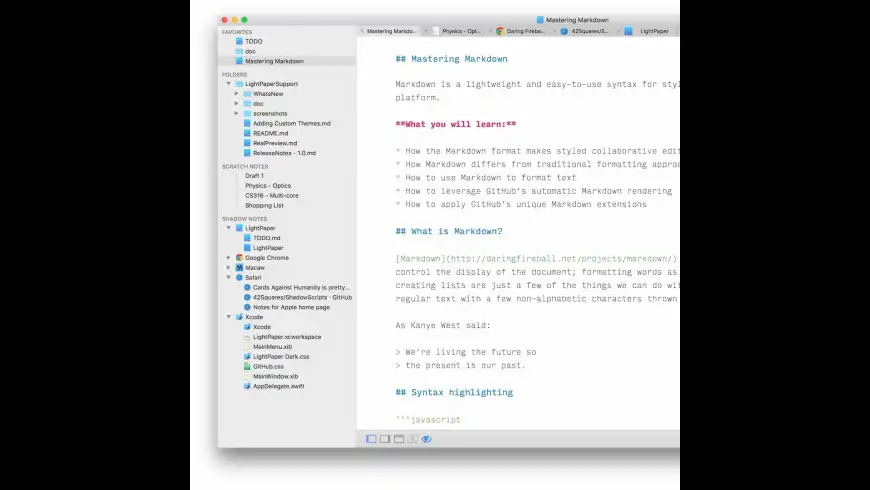
Task: Click the AppDelegate.swift file icon
Action: click(x=247, y=386)
